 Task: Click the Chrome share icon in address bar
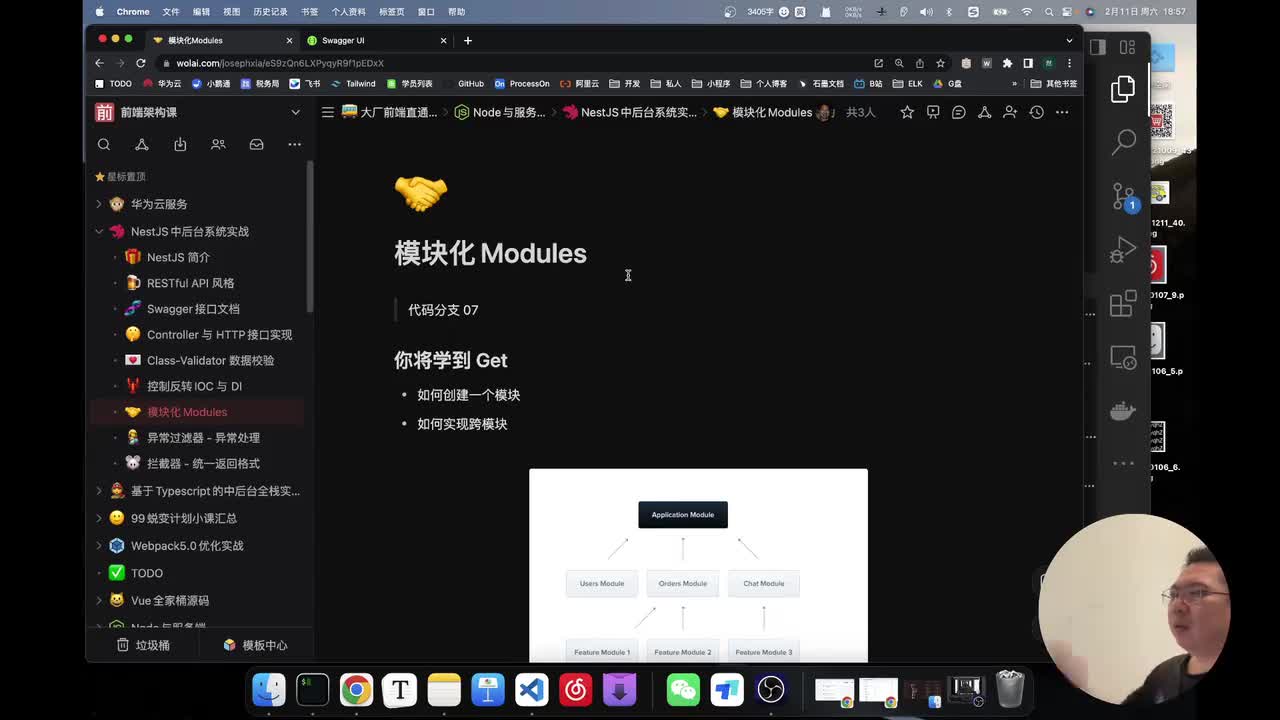pos(919,63)
